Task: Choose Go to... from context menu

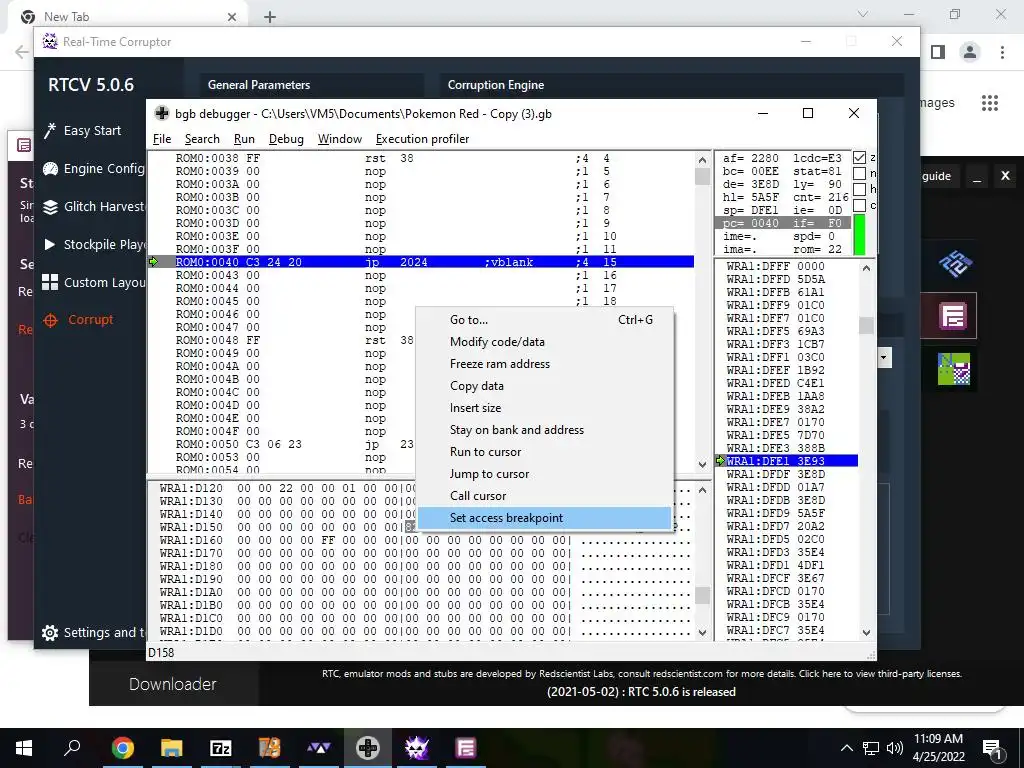Action: 545,320
